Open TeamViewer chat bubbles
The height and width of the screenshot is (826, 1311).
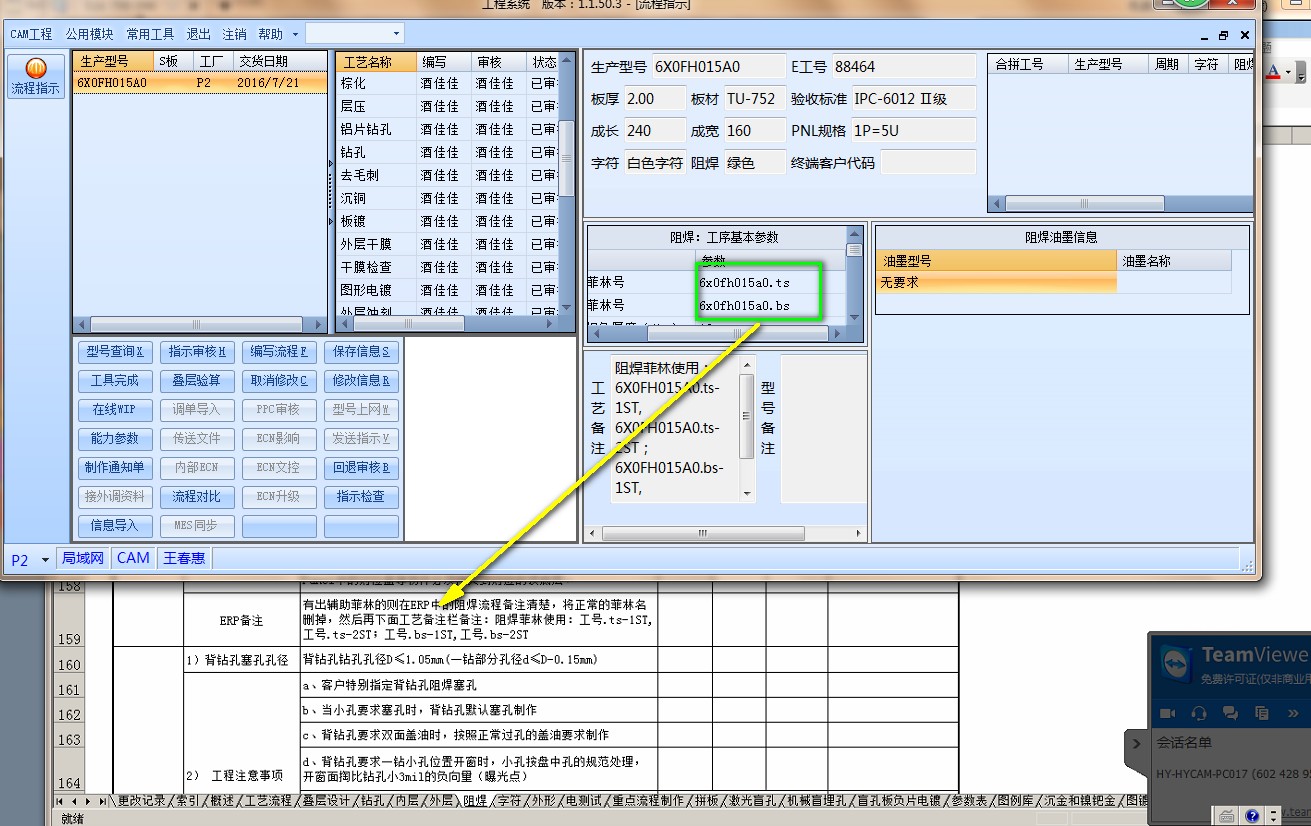coord(1231,713)
